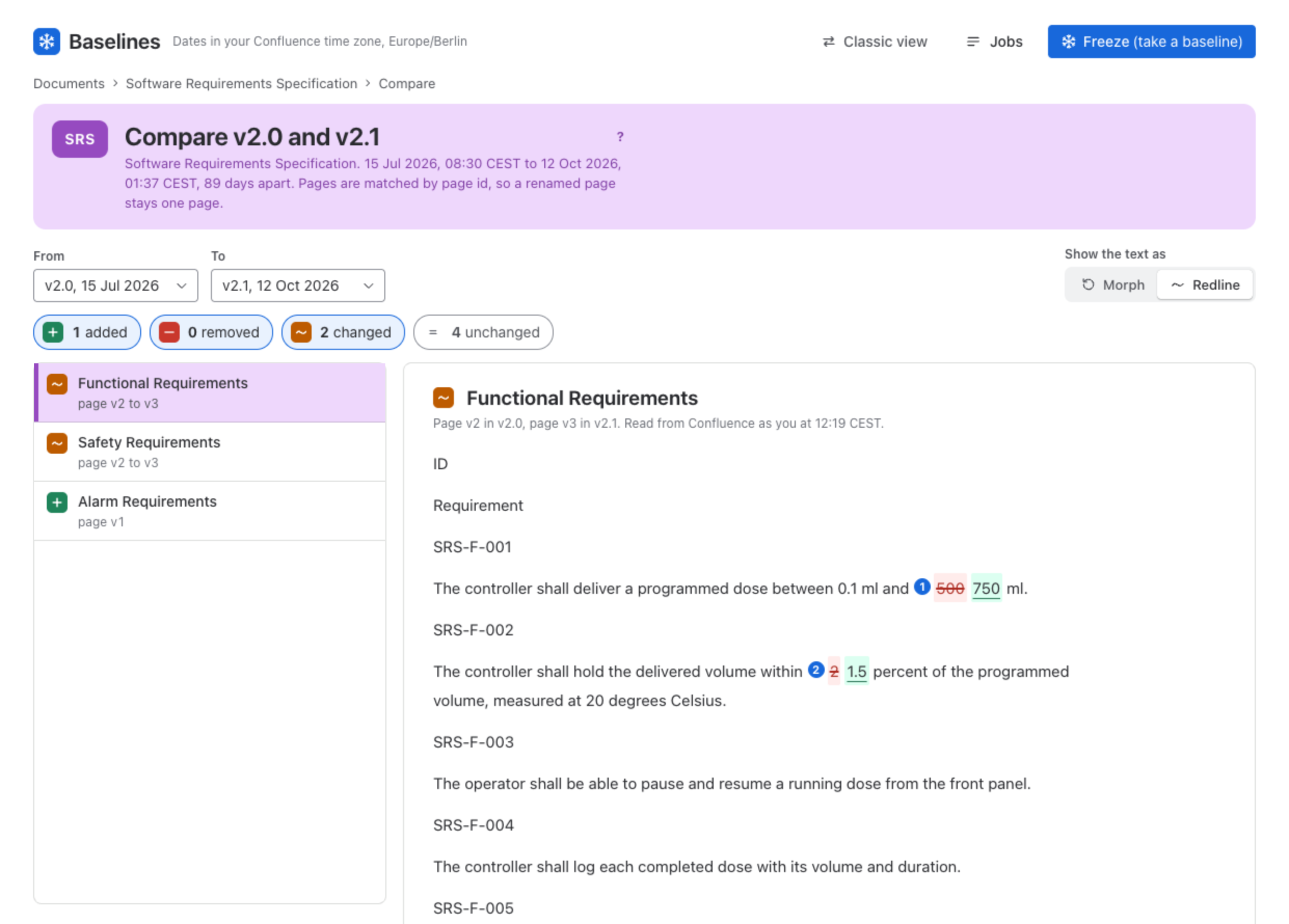Click the SRS-F-001 requirement ID

click(472, 547)
